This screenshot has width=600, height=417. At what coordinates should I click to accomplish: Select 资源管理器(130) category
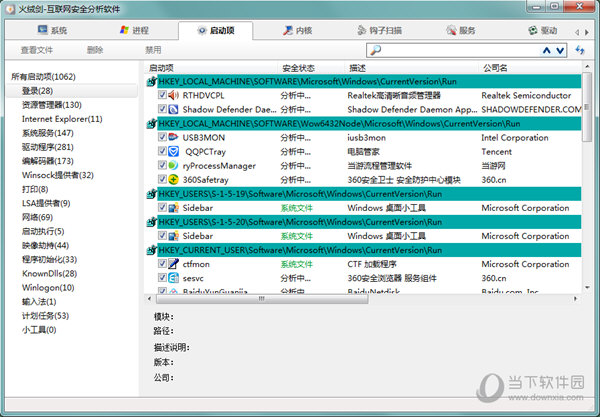pyautogui.click(x=52, y=105)
